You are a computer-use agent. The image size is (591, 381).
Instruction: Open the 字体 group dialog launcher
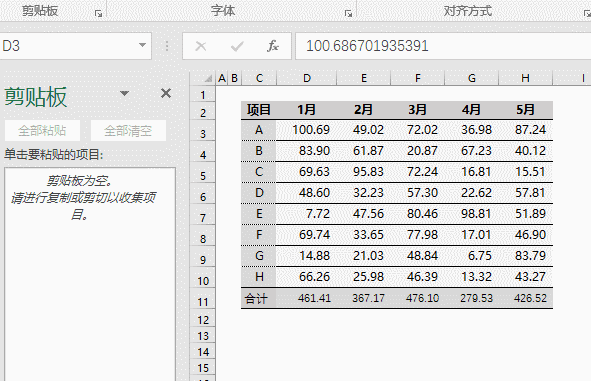point(348,14)
